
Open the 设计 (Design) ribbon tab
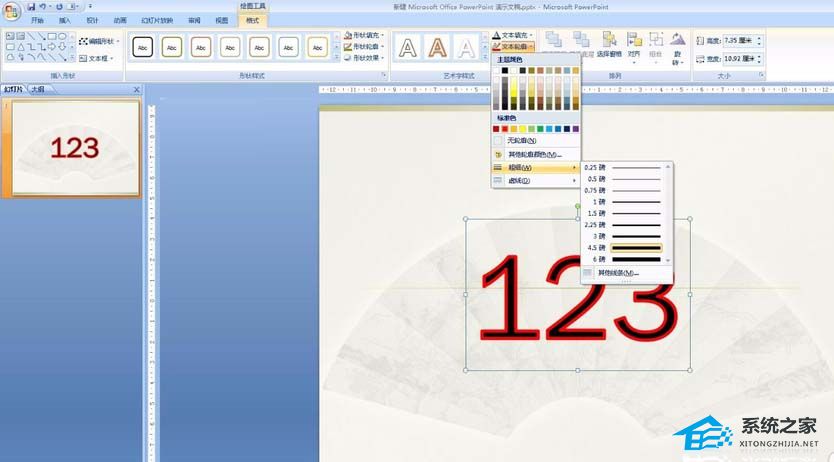[x=93, y=20]
